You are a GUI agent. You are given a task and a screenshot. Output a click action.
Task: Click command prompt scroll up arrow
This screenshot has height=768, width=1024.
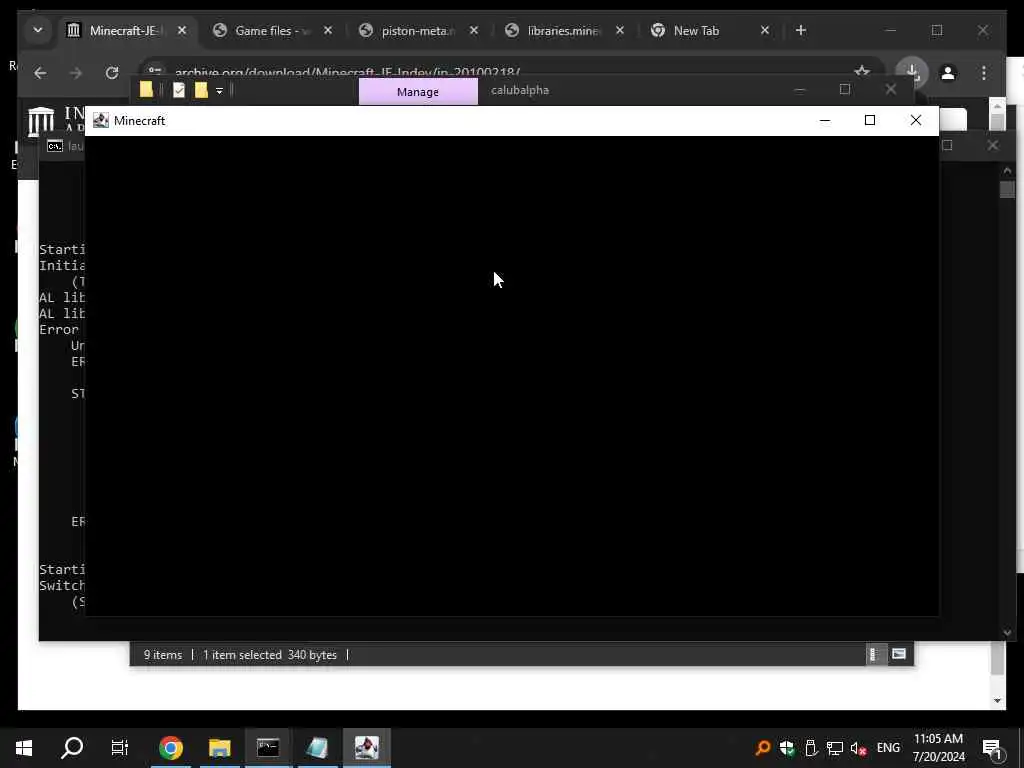1007,170
